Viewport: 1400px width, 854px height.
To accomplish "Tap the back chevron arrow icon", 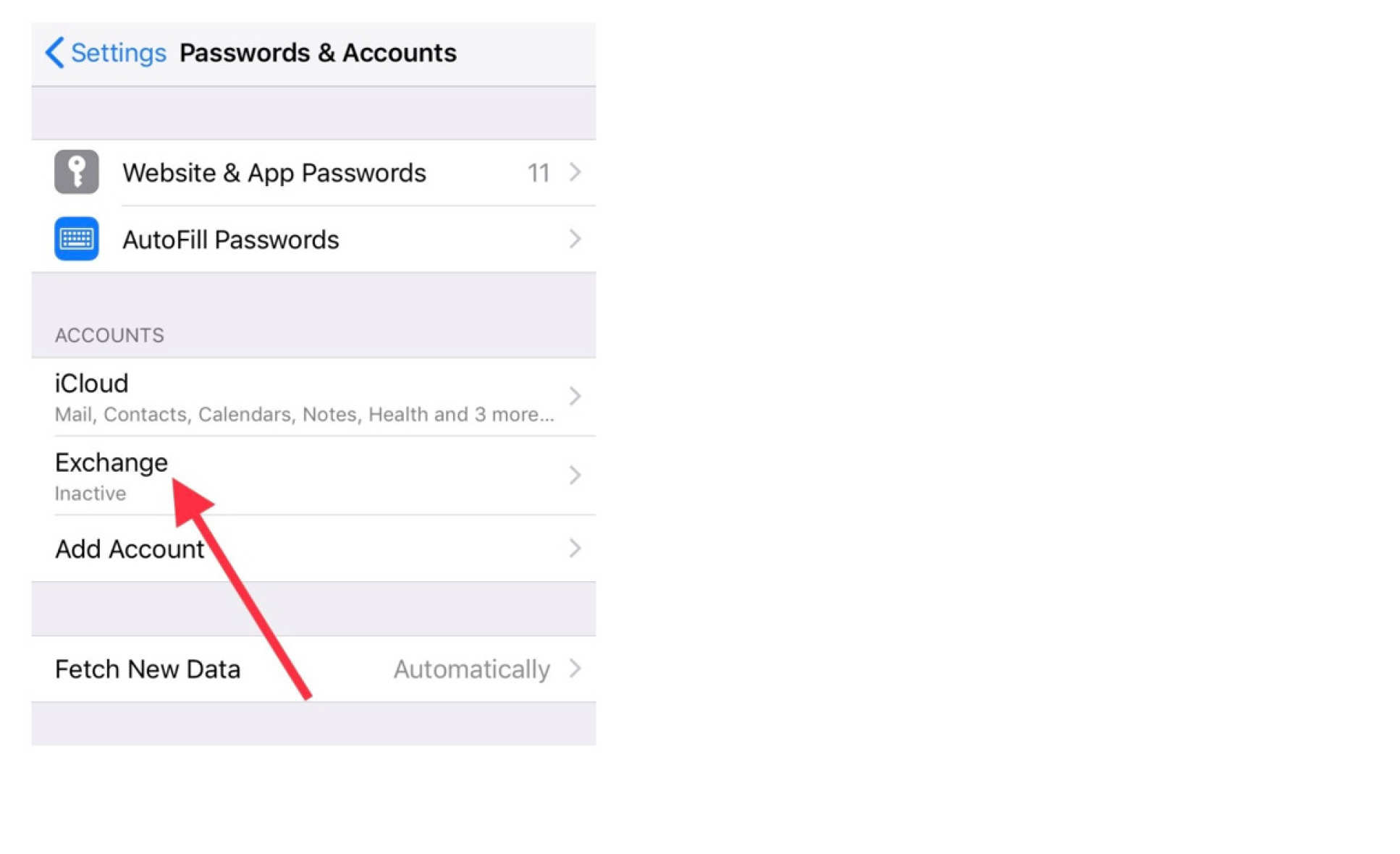I will click(x=54, y=53).
